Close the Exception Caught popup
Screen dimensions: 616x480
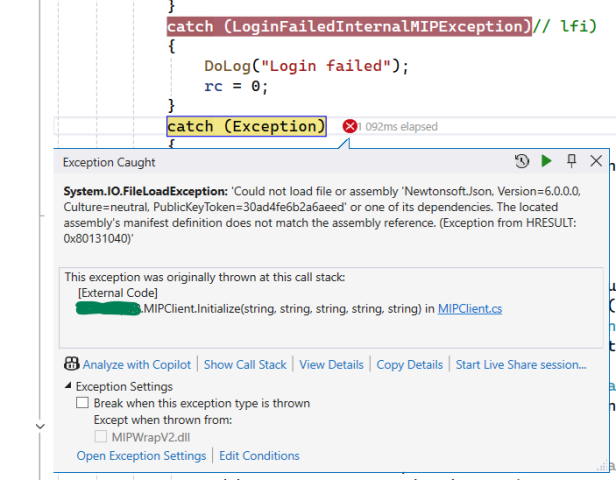596,161
